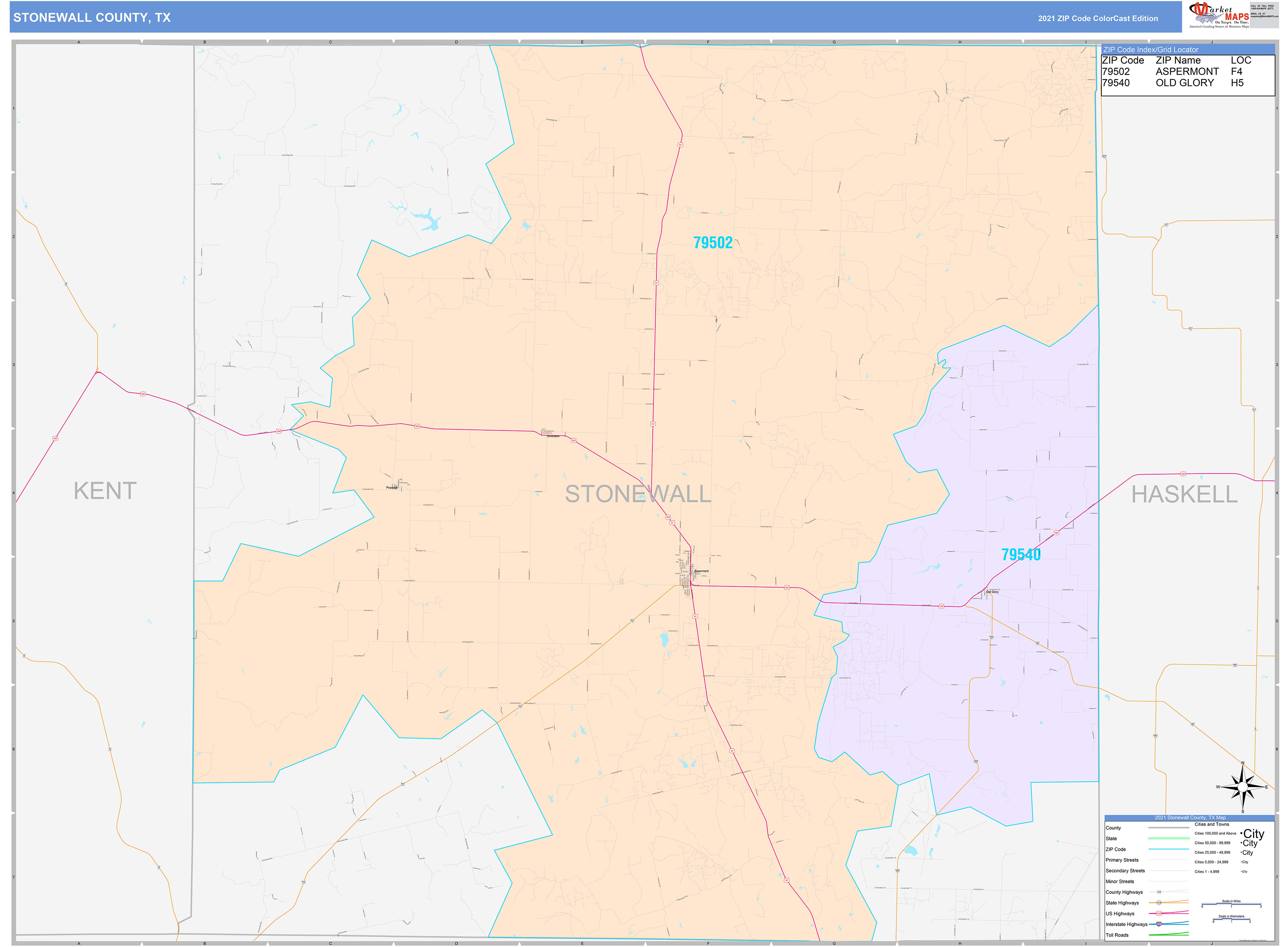
Task: Select the State Highways circle shield icon
Action: [1158, 903]
